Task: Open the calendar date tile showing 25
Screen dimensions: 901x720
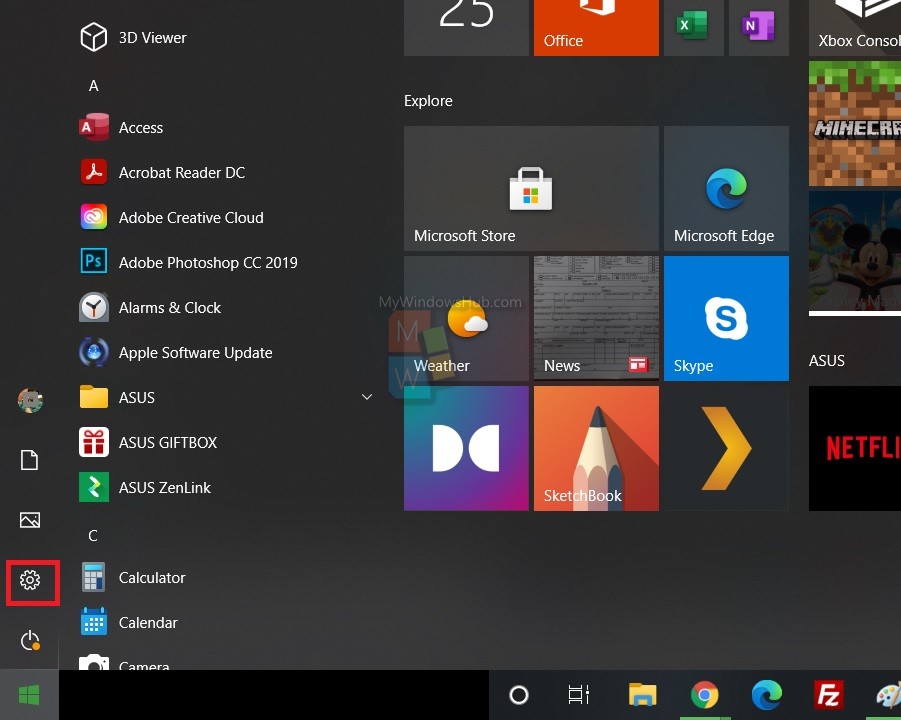Action: coord(466,28)
